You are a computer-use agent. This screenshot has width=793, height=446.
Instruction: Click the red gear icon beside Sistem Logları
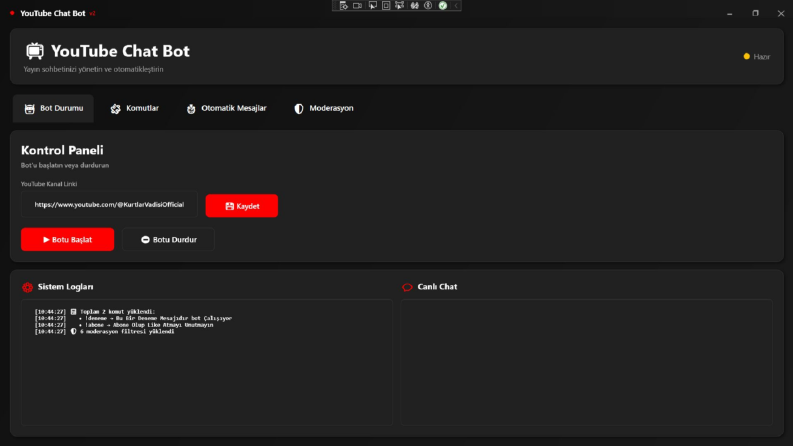click(27, 287)
